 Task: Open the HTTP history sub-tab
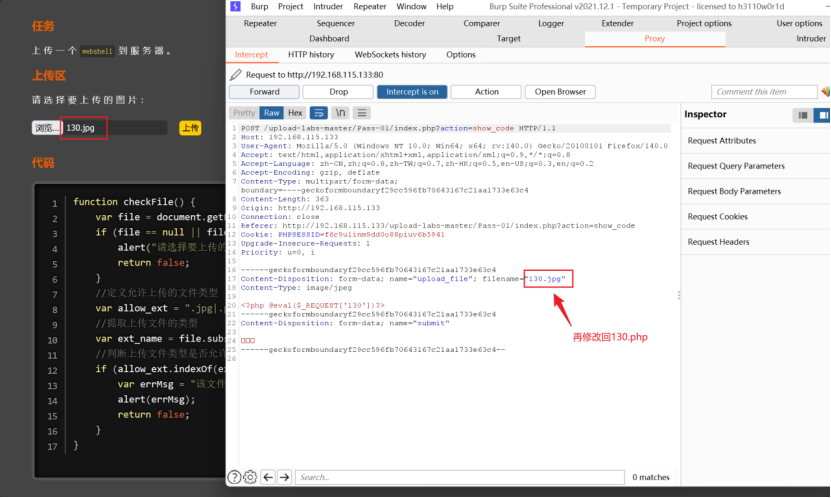tap(311, 55)
